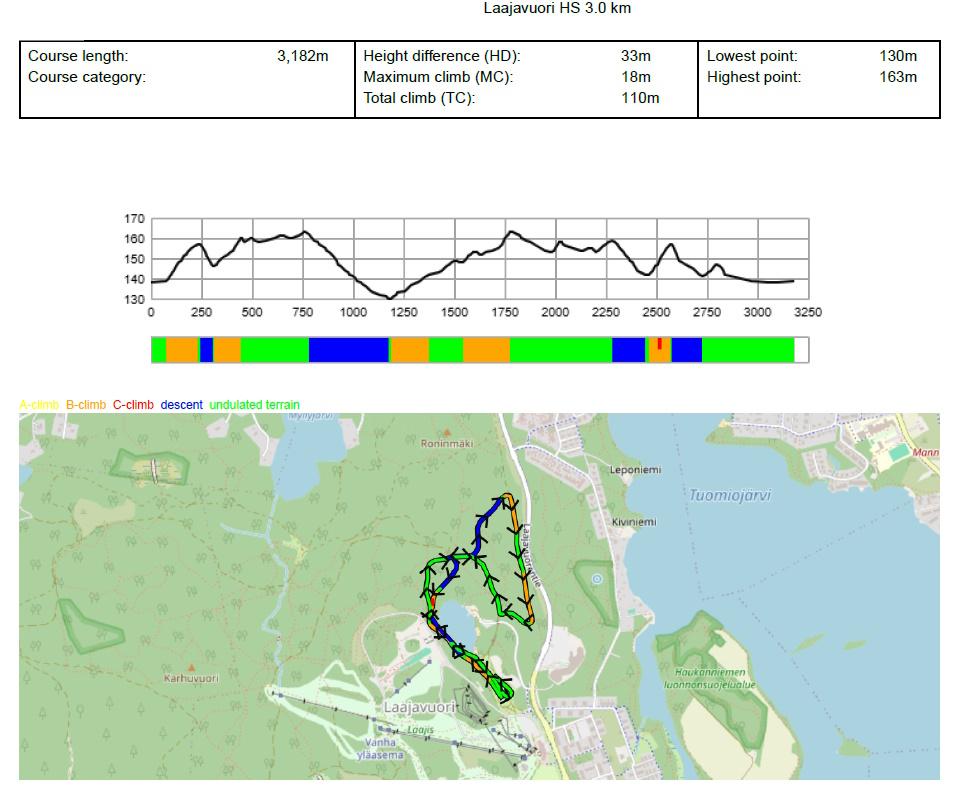Click the height difference value '33m'
Viewport: 962px width, 796px height.
(x=636, y=56)
